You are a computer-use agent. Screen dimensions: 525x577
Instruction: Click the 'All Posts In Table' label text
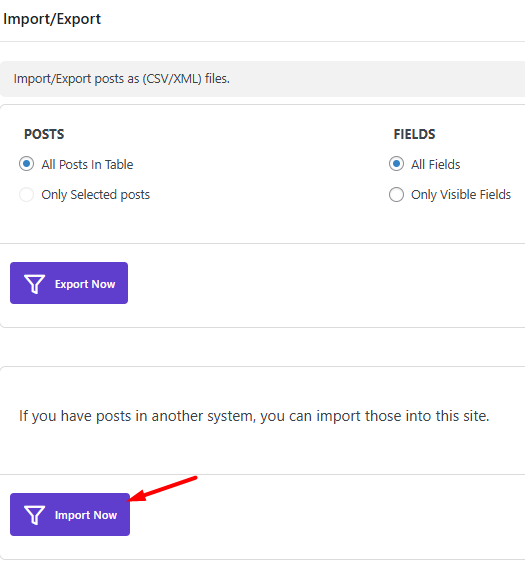(87, 164)
